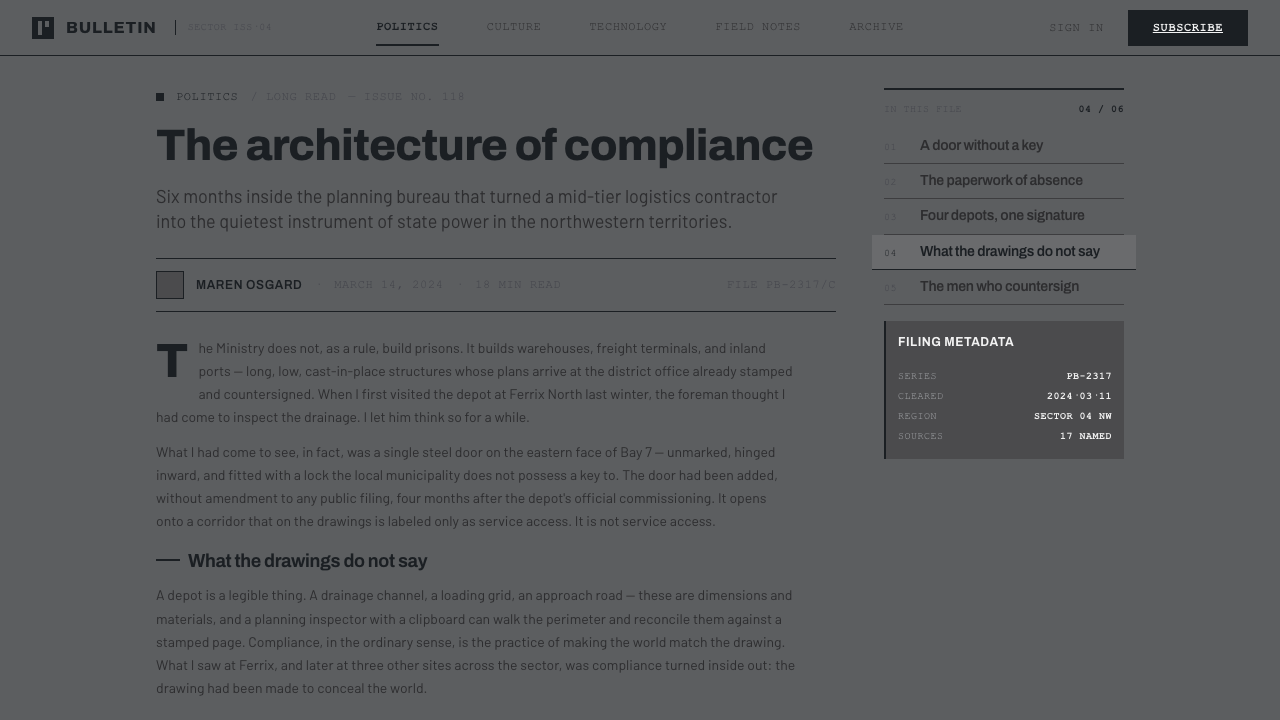Click the article title headline
1280x720 pixels.
[484, 146]
